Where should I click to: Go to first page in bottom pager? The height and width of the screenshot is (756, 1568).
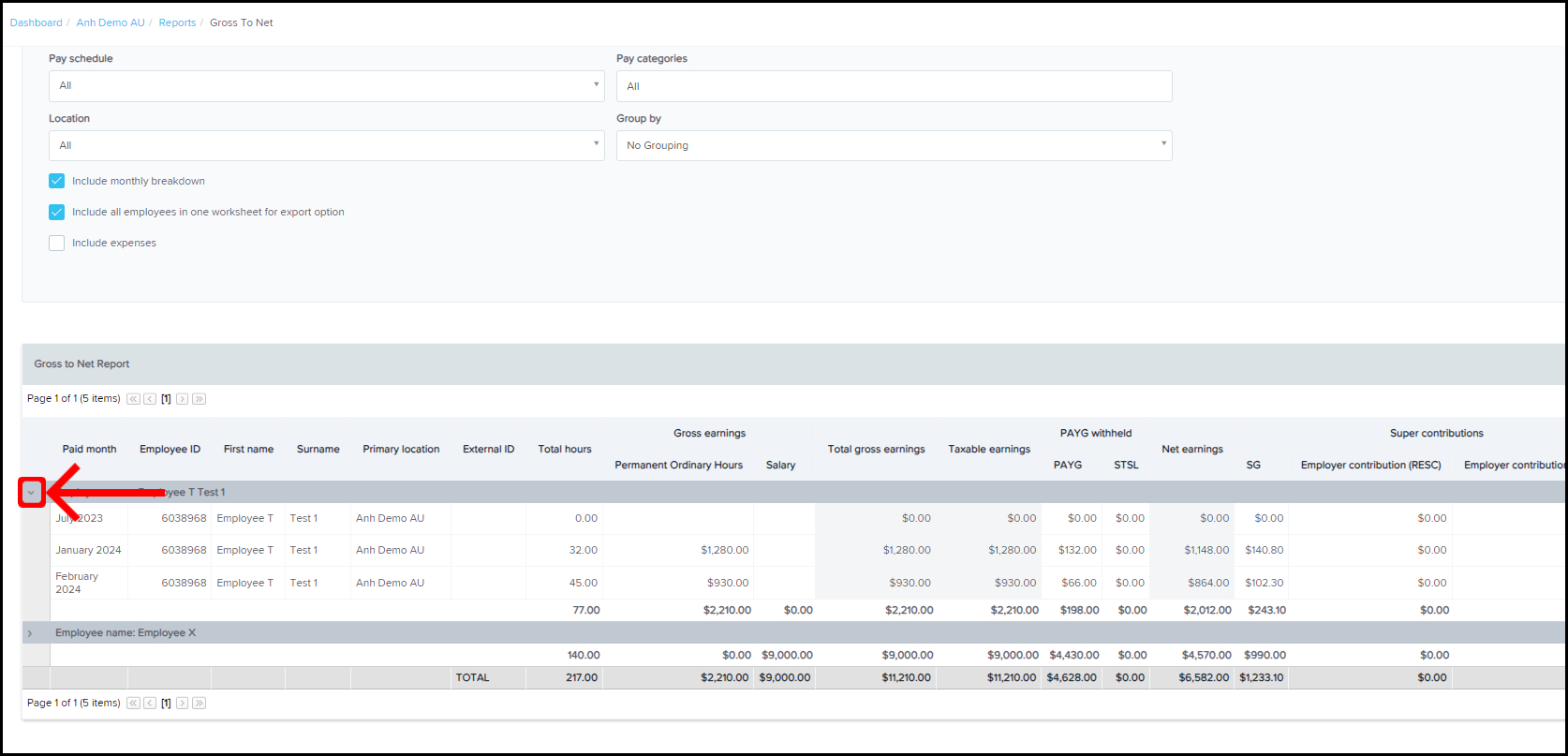click(133, 704)
